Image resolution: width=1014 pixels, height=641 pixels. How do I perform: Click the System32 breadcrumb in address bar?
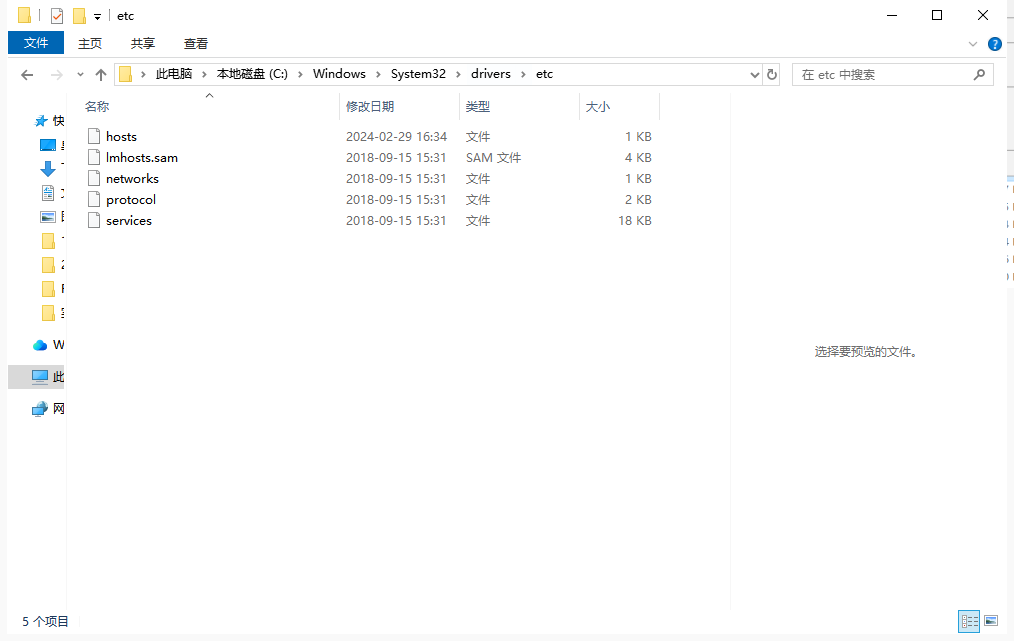click(x=418, y=75)
